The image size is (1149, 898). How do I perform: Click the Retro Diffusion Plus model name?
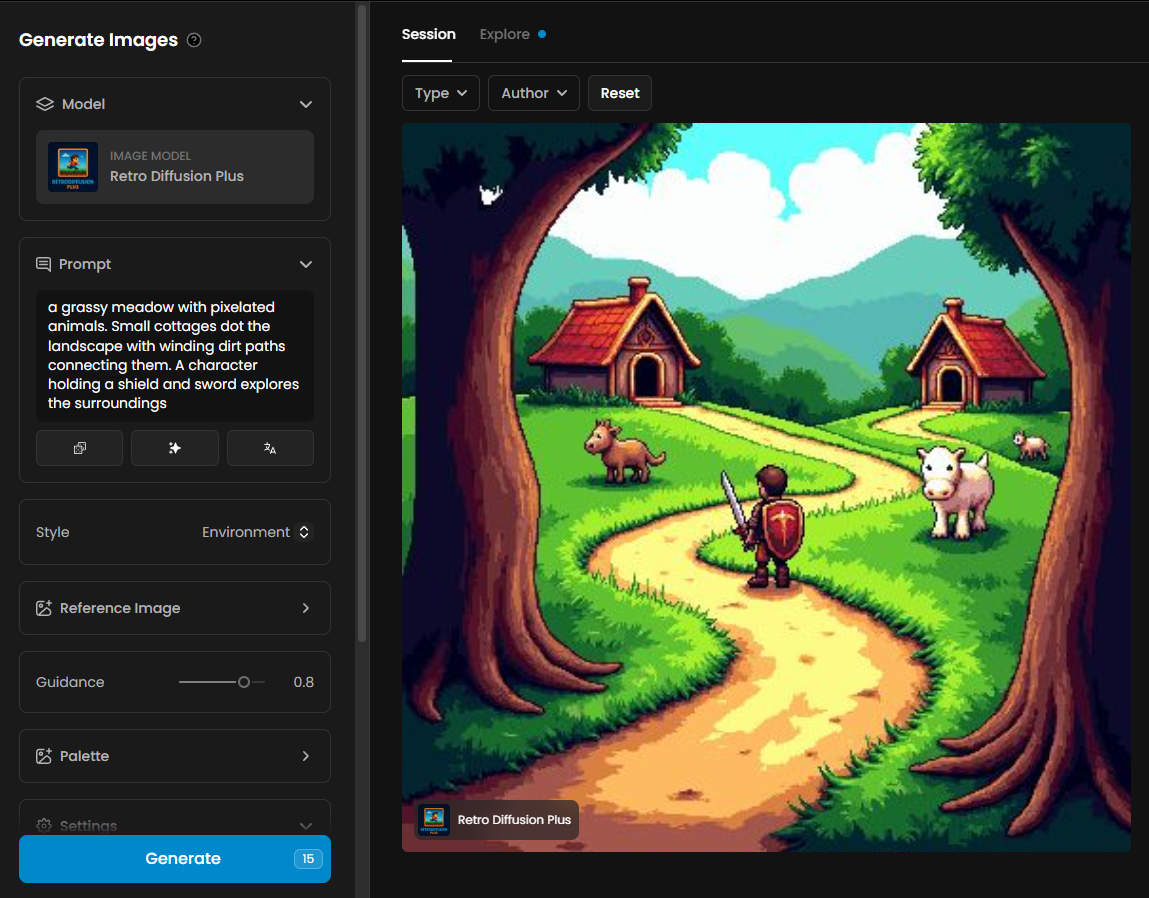(177, 176)
